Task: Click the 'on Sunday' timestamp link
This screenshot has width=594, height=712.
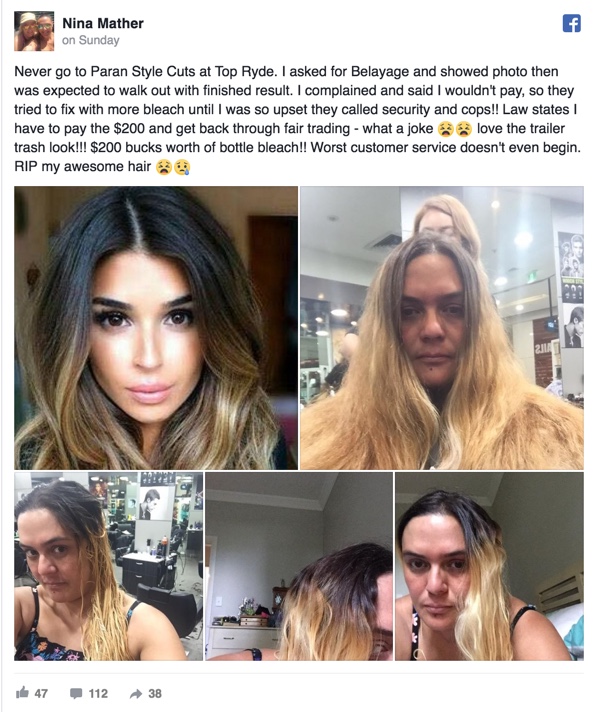Action: 90,40
